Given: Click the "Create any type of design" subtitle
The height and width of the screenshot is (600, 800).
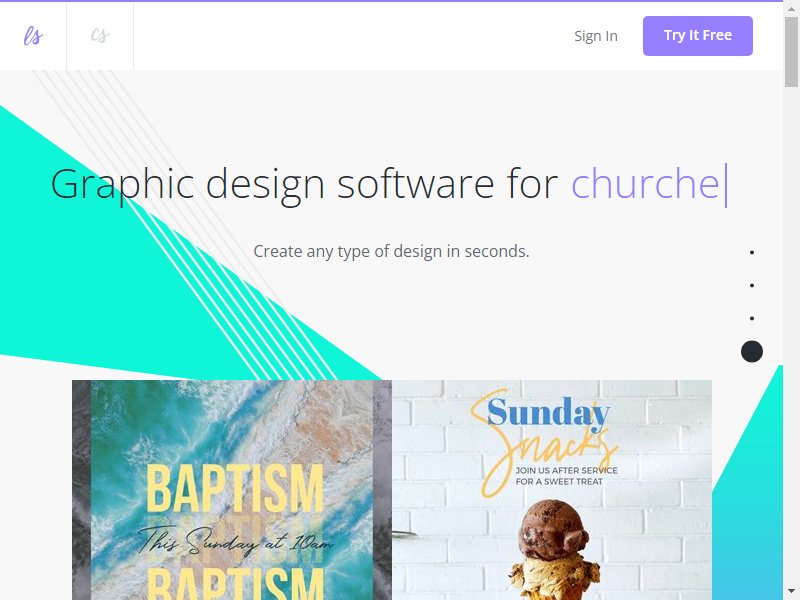Looking at the screenshot, I should pyautogui.click(x=391, y=251).
